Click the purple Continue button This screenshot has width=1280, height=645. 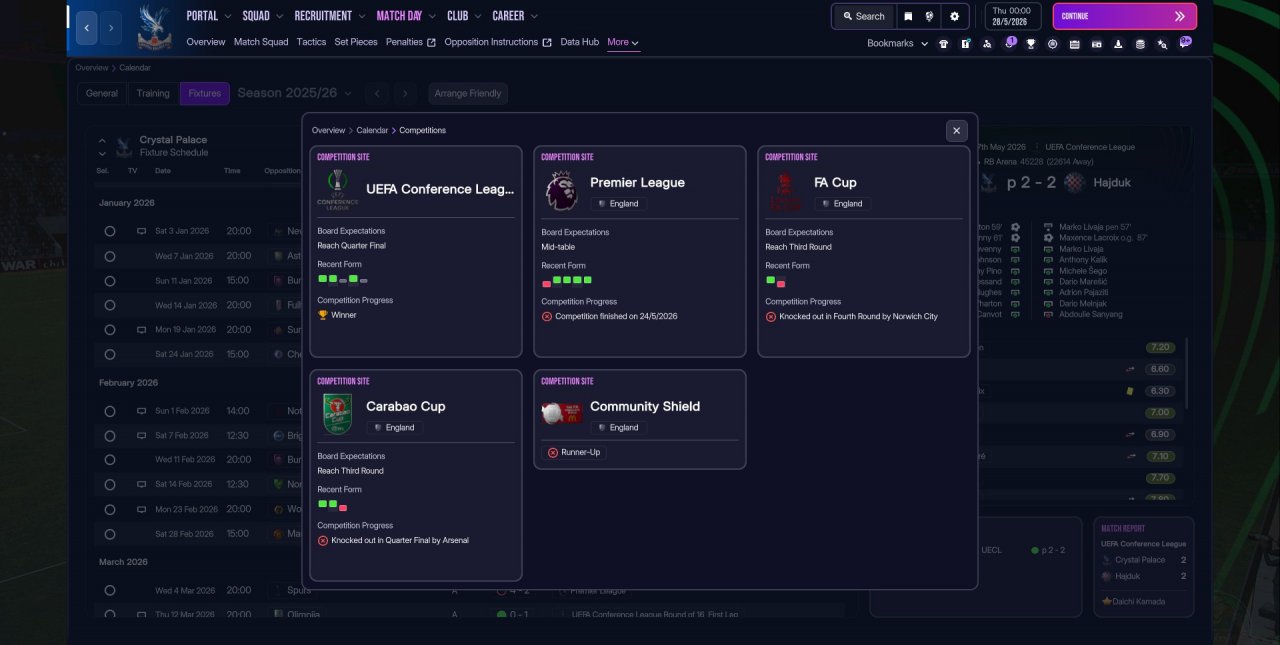point(1124,16)
